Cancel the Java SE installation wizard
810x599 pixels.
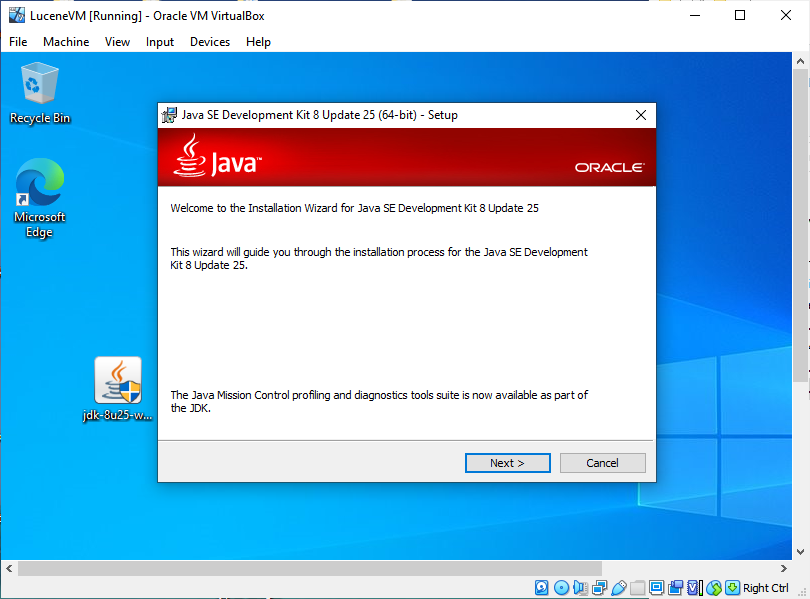[x=602, y=463]
